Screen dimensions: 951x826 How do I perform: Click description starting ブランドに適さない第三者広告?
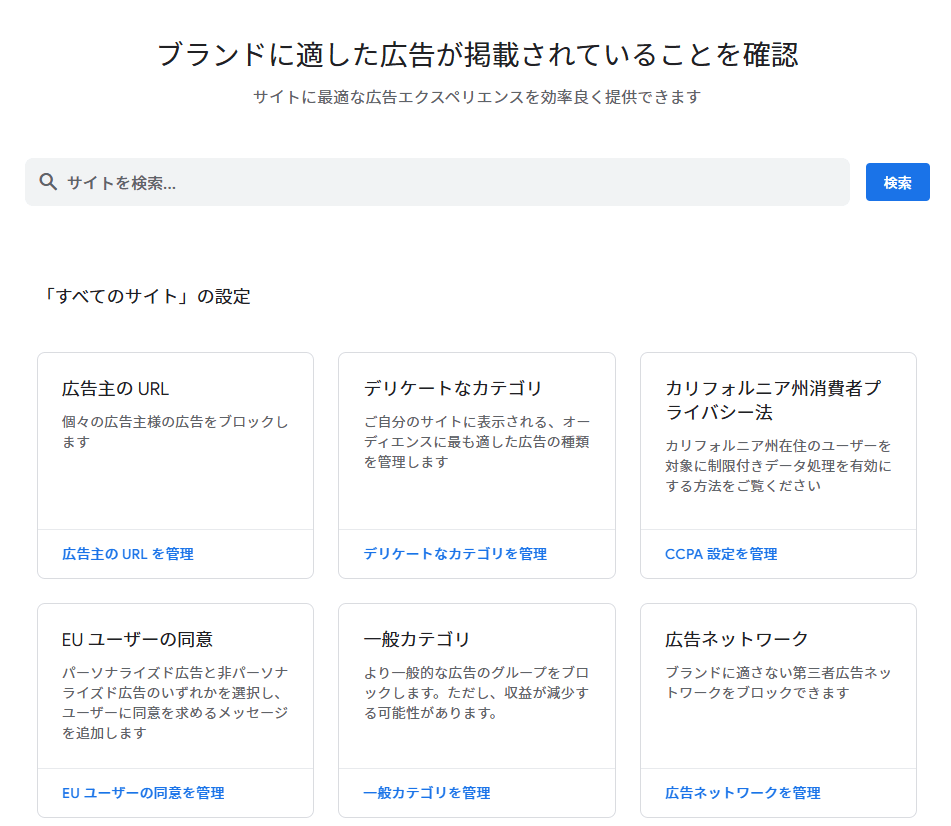pos(778,682)
